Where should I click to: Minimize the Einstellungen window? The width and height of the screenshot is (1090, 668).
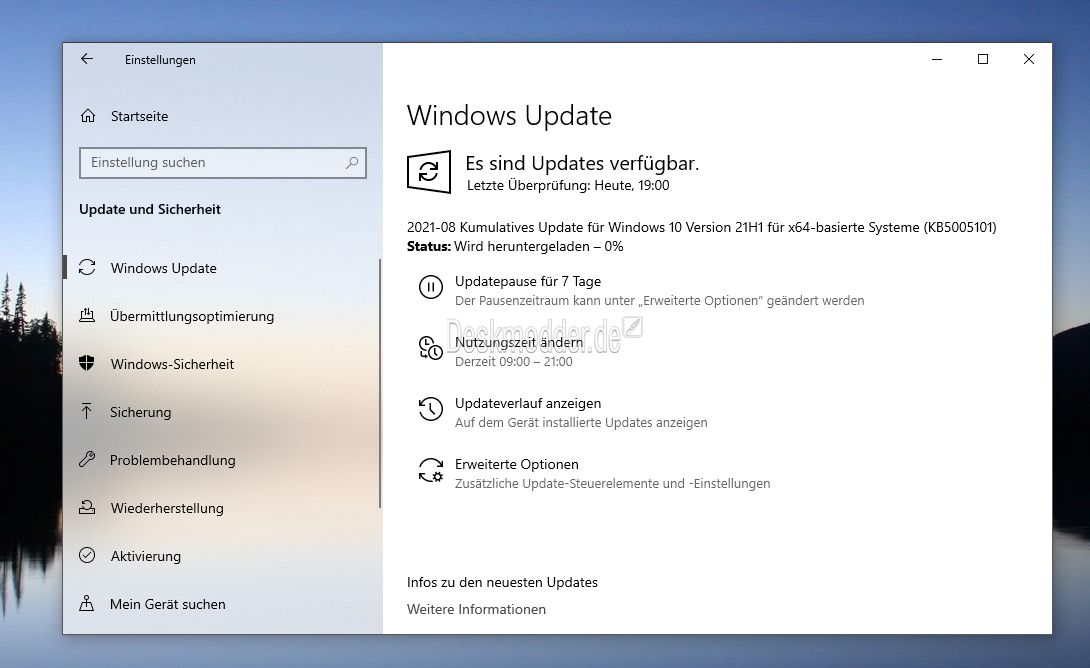tap(937, 59)
